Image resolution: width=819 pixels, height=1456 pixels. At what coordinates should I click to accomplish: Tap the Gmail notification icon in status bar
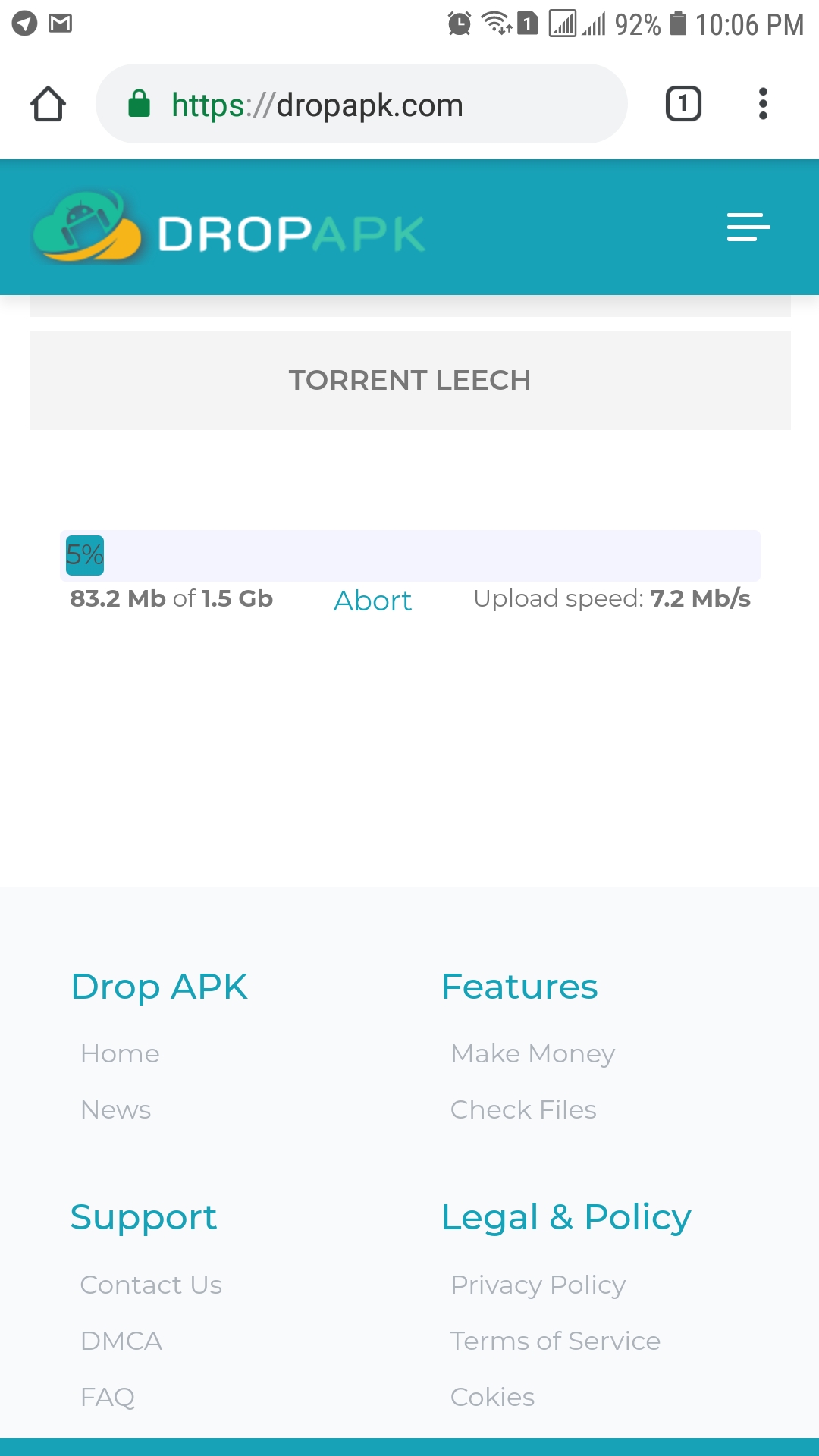(x=60, y=24)
